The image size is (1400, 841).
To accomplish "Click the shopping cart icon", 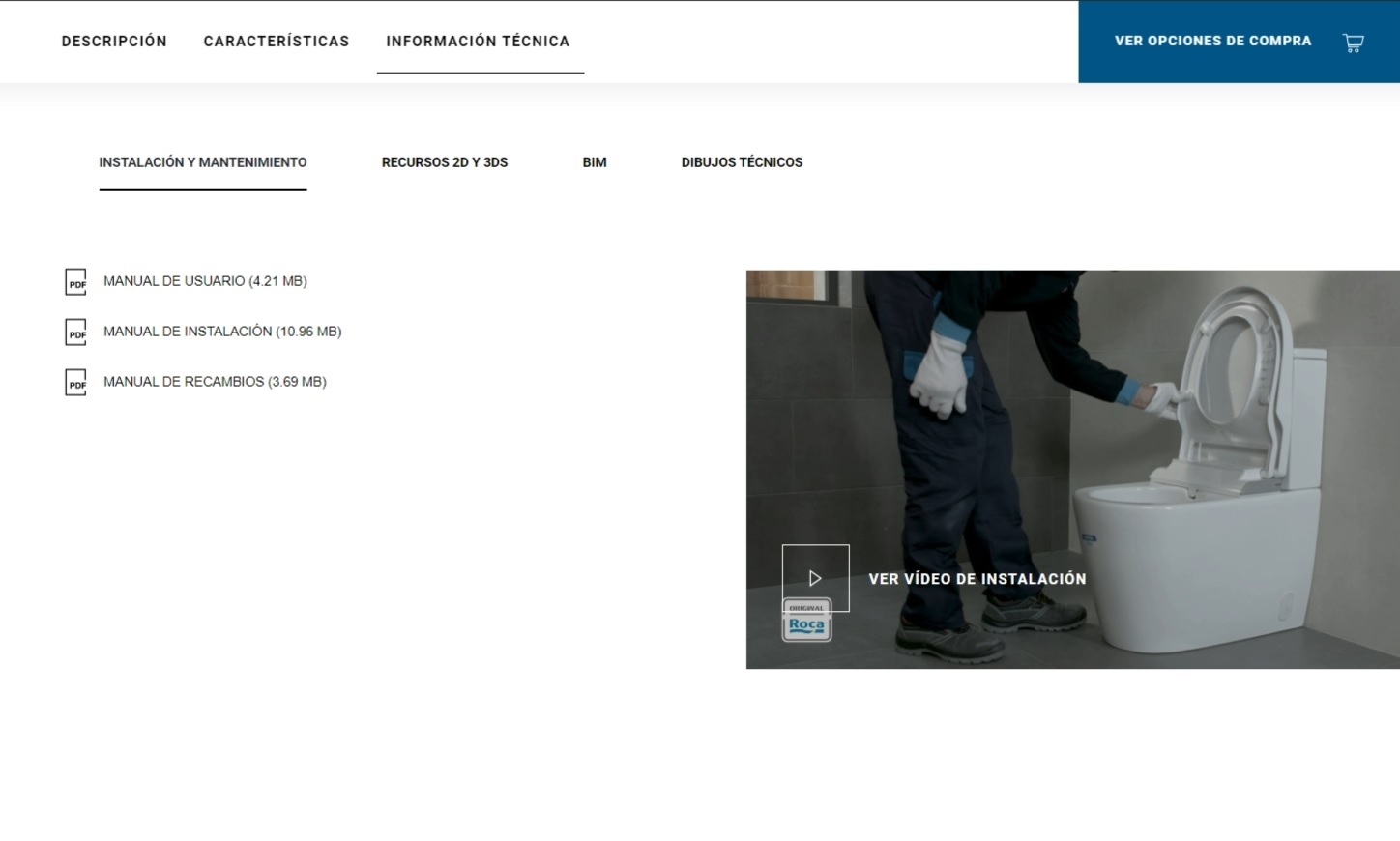I will [x=1353, y=43].
